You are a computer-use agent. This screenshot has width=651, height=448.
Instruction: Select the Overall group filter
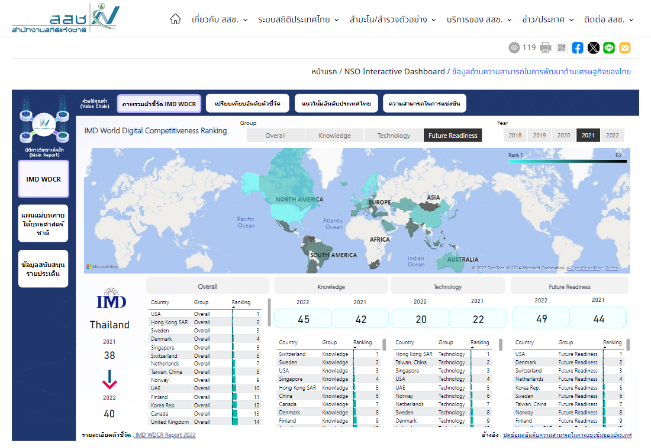[x=275, y=135]
